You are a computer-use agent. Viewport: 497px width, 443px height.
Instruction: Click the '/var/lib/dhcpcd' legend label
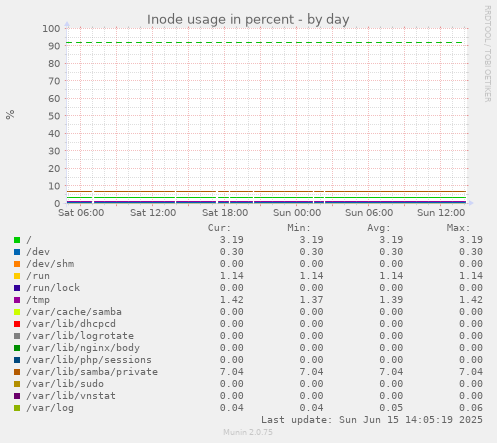(x=71, y=324)
